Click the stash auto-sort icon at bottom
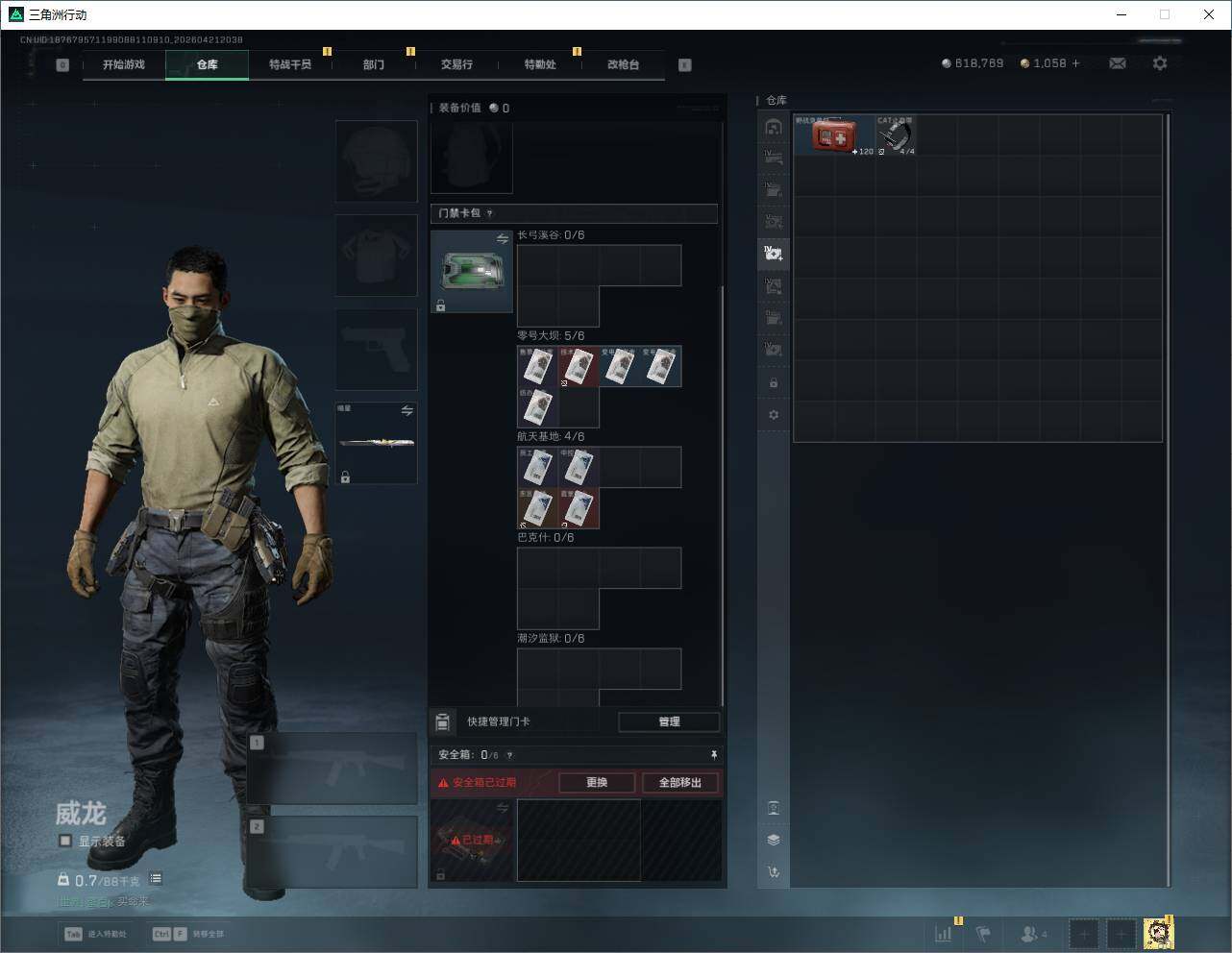Viewport: 1232px width, 953px height. (774, 872)
